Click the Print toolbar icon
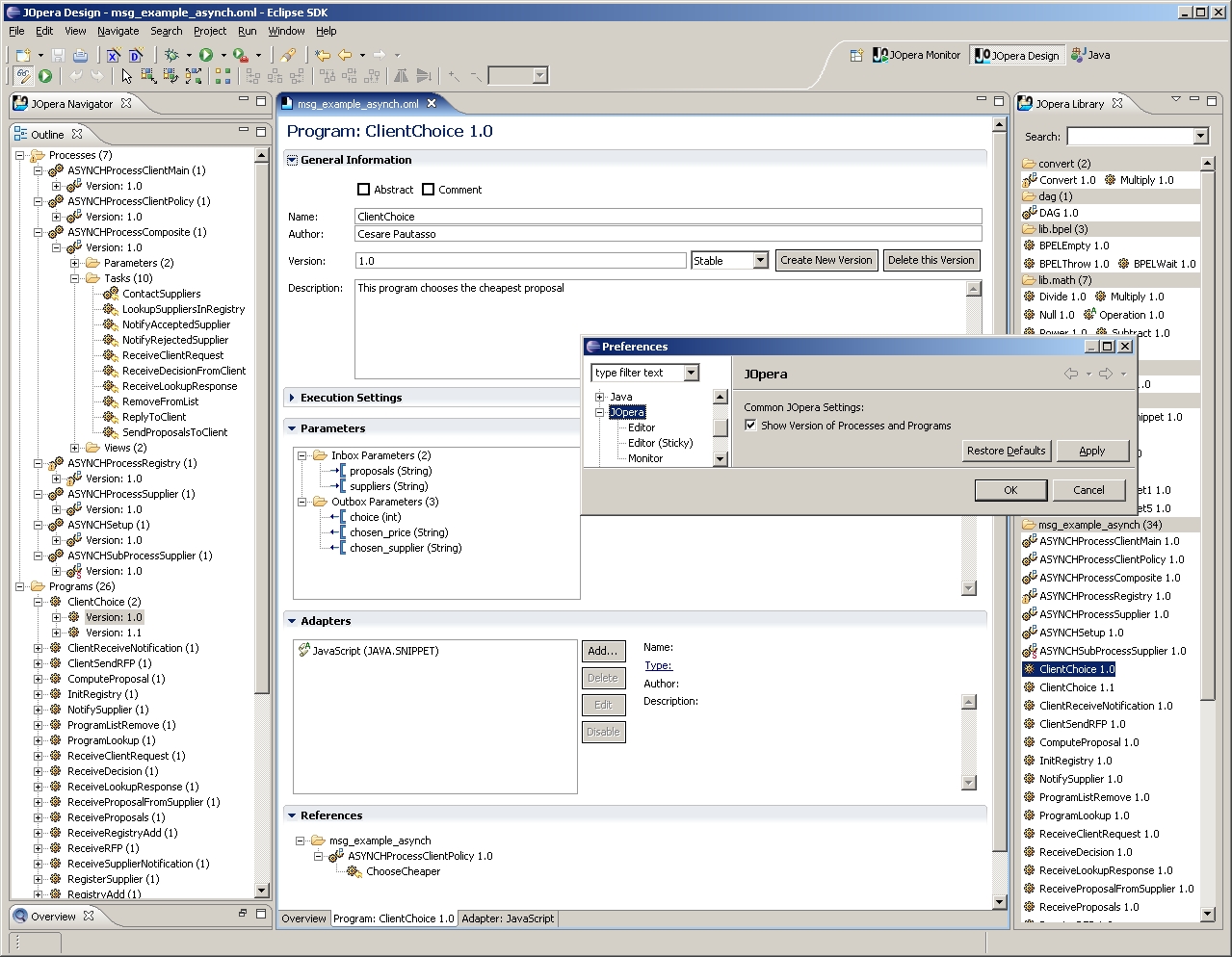The image size is (1232, 957). pos(80,56)
